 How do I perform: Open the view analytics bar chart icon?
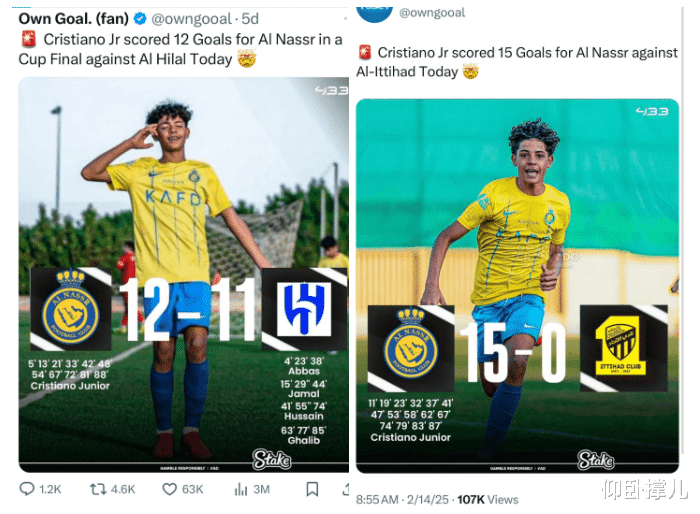coord(241,489)
